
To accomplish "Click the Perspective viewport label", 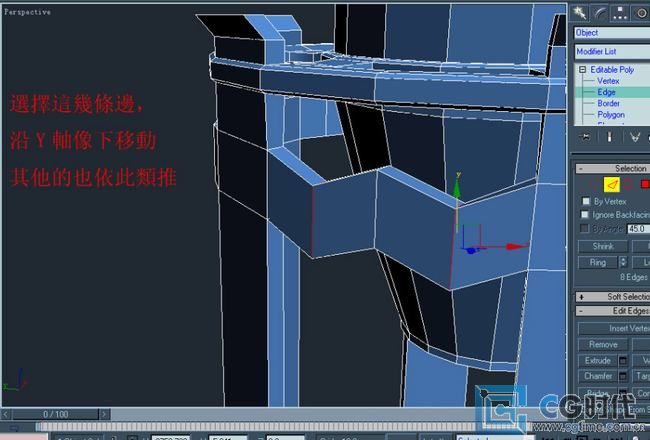I will pyautogui.click(x=27, y=12).
